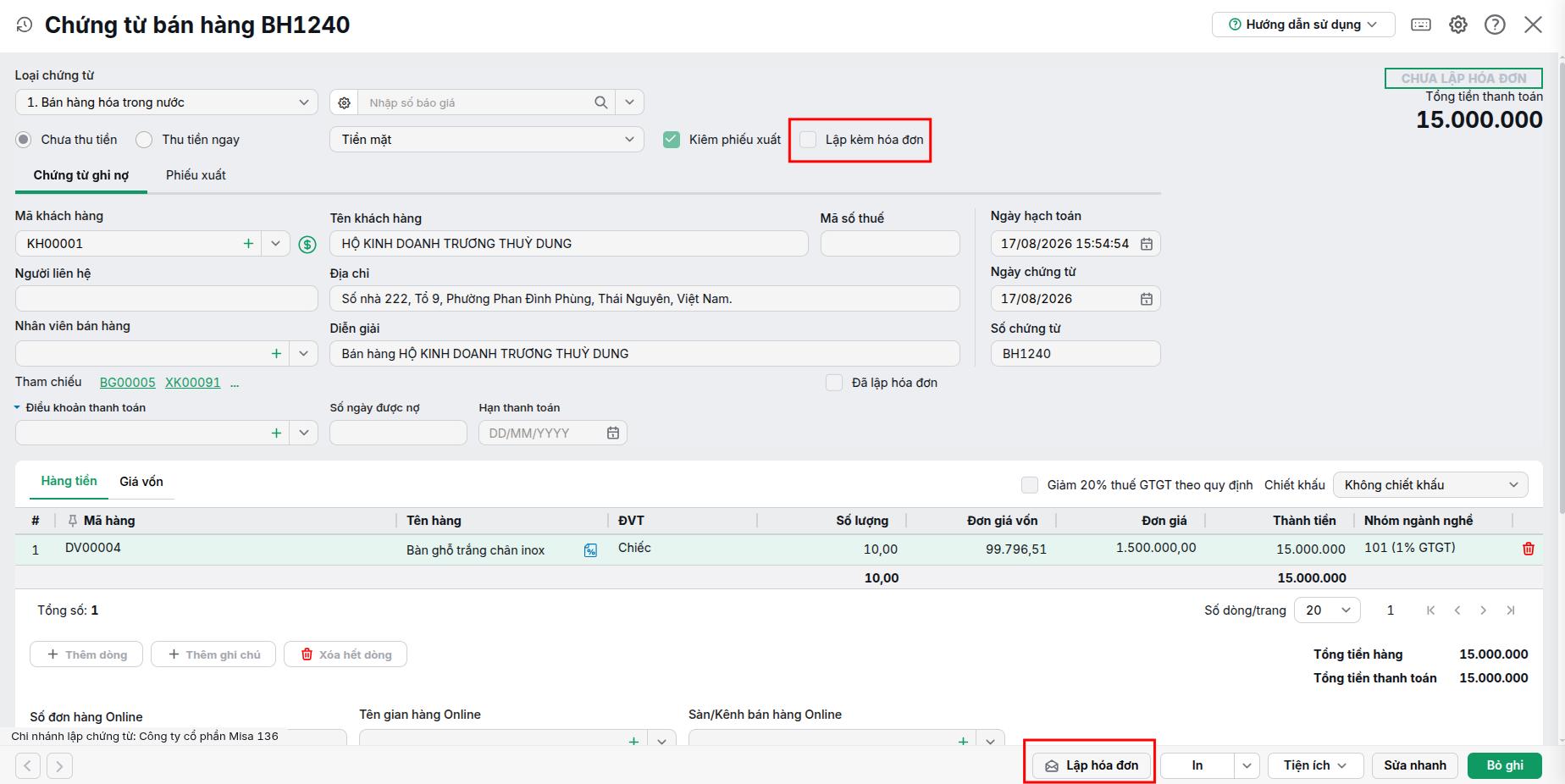Open the history clock icon beside the title
The height and width of the screenshot is (784, 1565).
[x=25, y=25]
